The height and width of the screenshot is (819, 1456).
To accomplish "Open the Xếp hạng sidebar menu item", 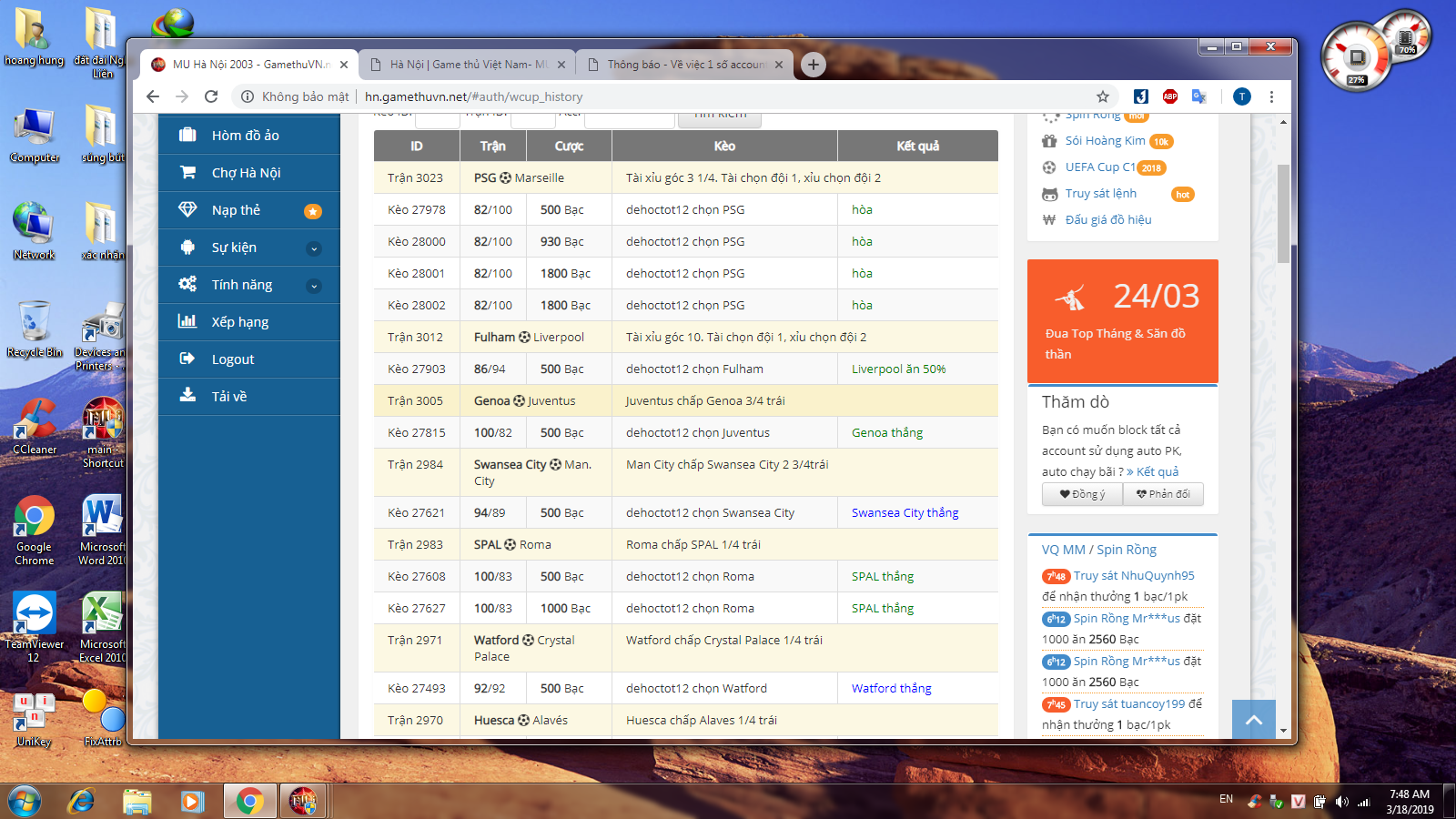I will click(x=240, y=322).
